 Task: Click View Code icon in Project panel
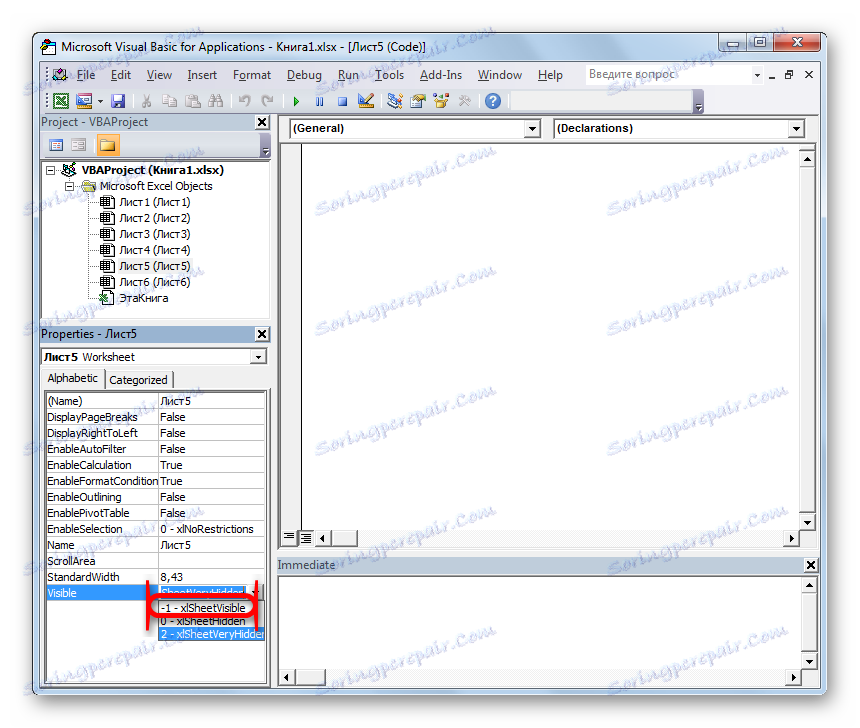(56, 145)
